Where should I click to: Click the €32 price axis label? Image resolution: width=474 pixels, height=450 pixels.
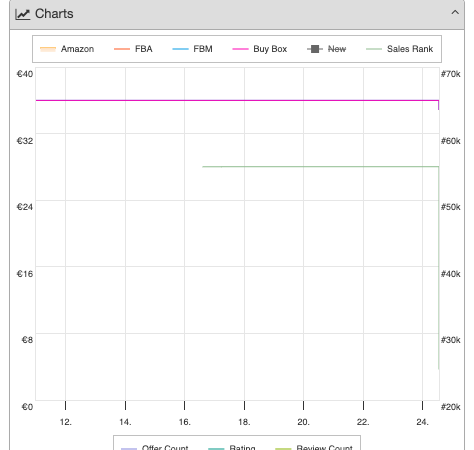click(x=25, y=141)
